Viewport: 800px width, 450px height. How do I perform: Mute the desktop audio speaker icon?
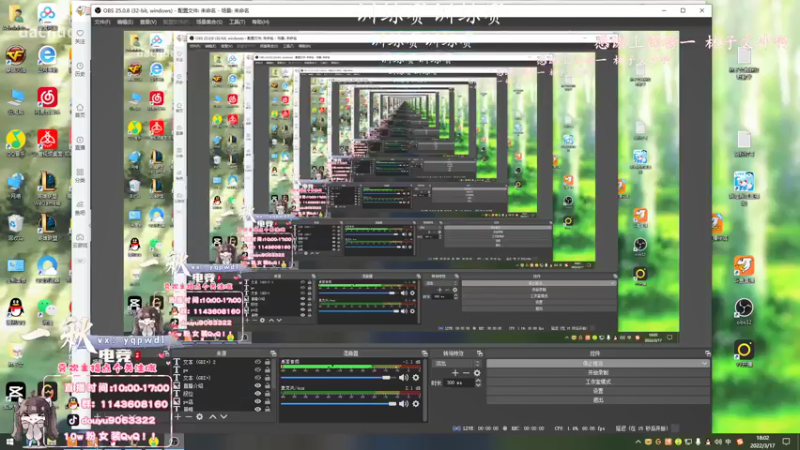coord(404,378)
